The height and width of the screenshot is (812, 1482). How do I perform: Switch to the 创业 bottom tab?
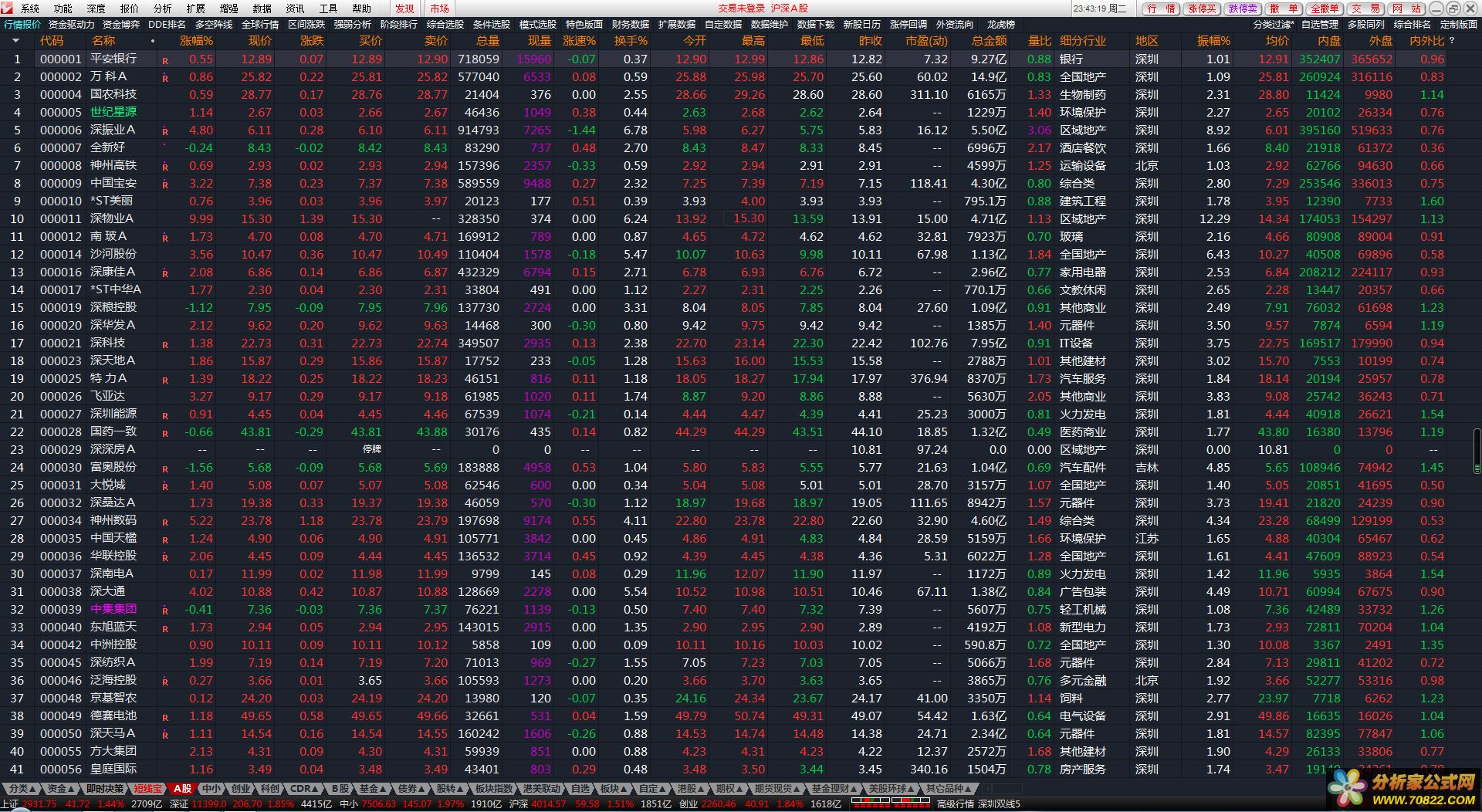pos(241,789)
